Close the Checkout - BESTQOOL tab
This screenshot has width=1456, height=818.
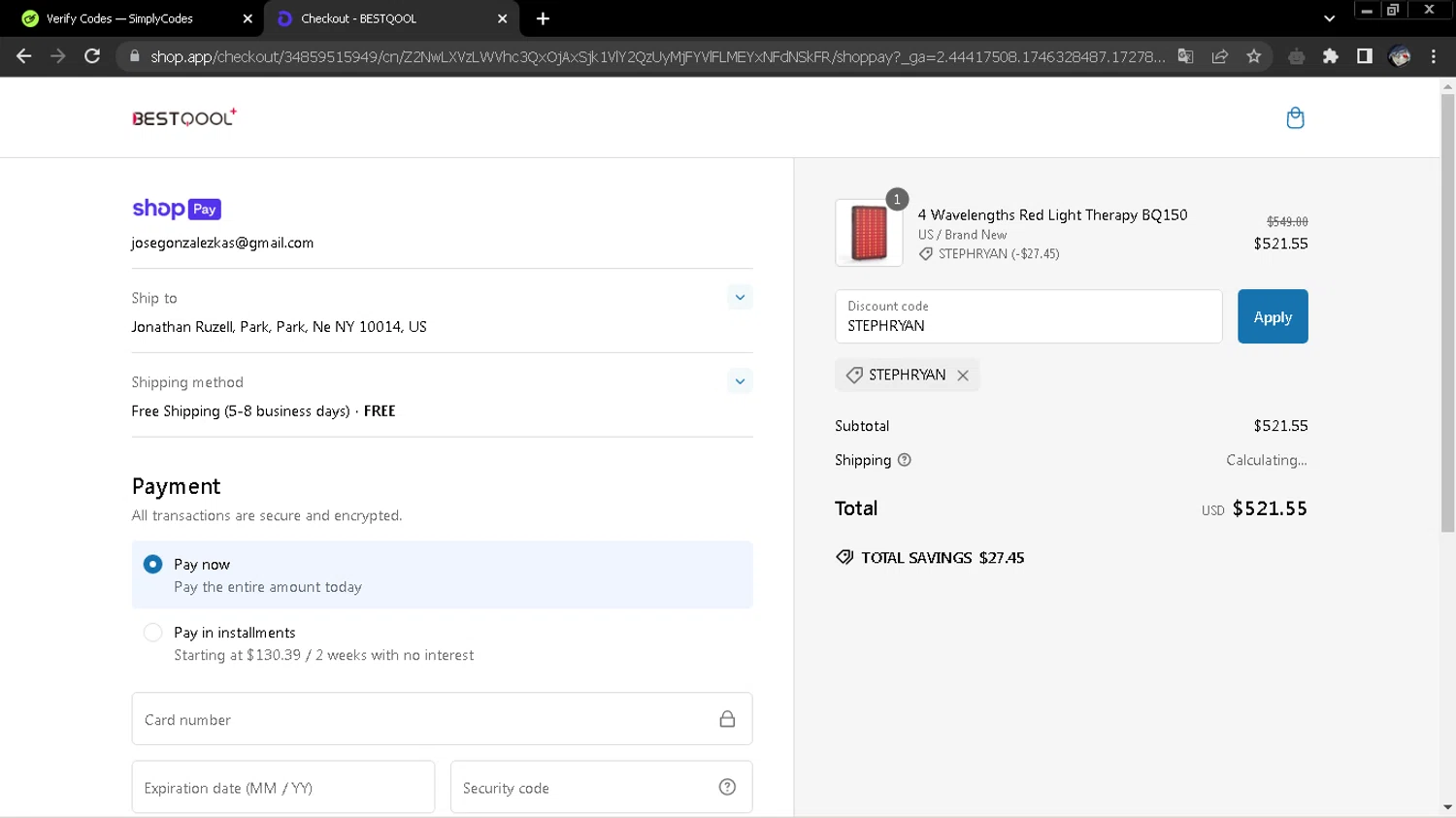503,18
